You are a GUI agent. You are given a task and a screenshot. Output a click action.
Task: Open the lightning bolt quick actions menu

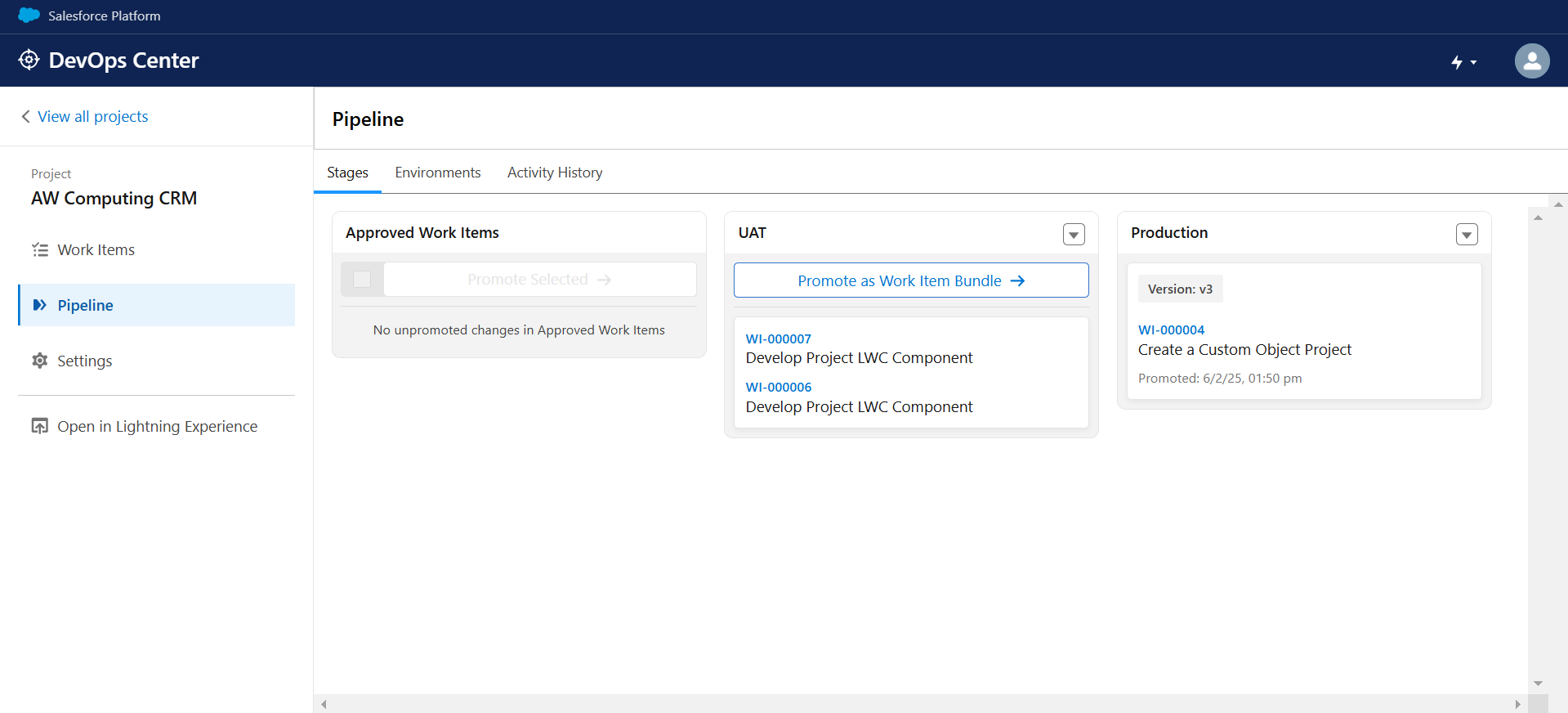click(1463, 62)
